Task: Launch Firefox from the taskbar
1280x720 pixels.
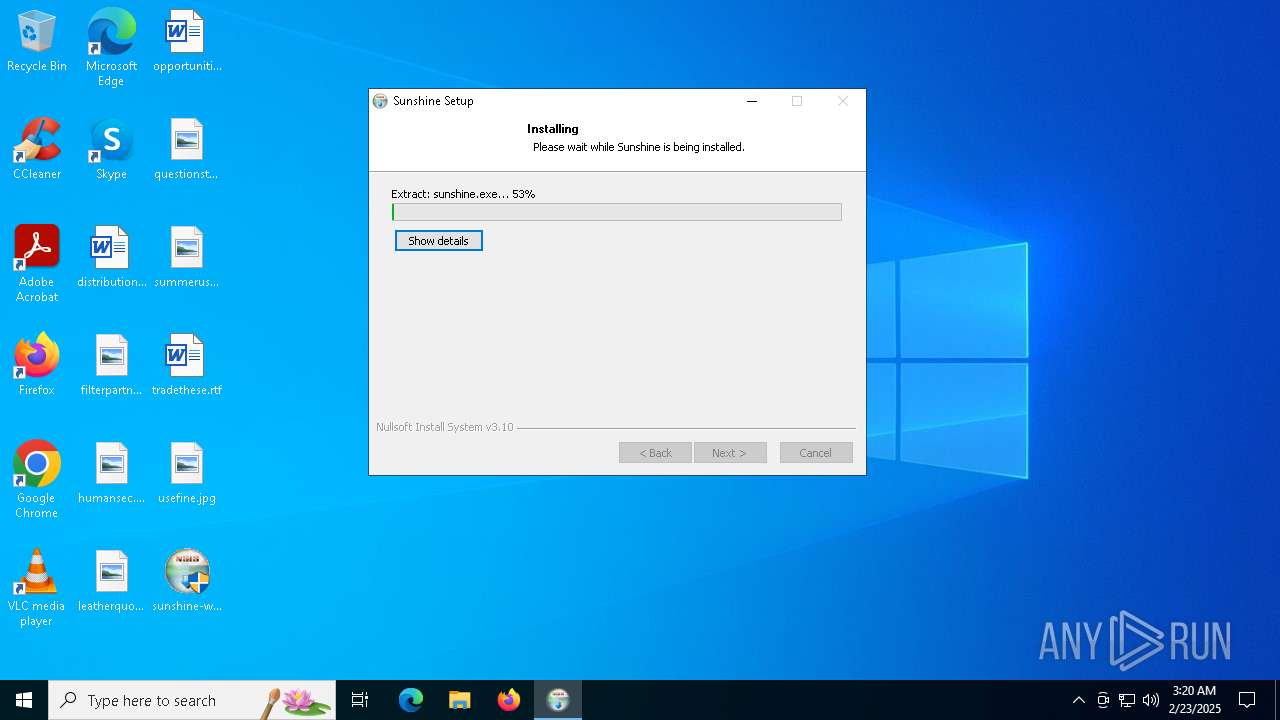Action: tap(509, 700)
